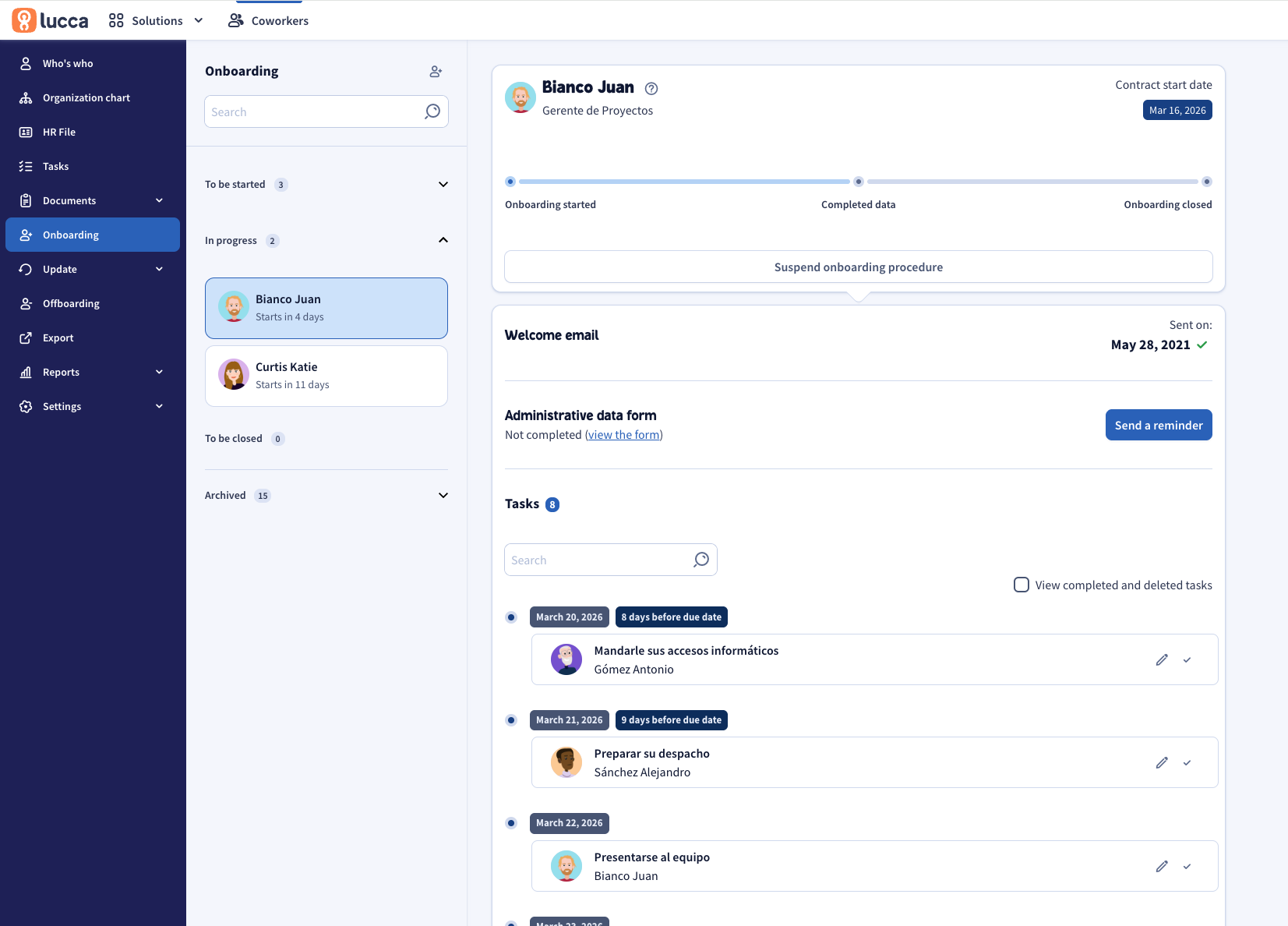This screenshot has width=1288, height=926.
Task: Select the Onboarding sidebar item
Action: point(93,235)
